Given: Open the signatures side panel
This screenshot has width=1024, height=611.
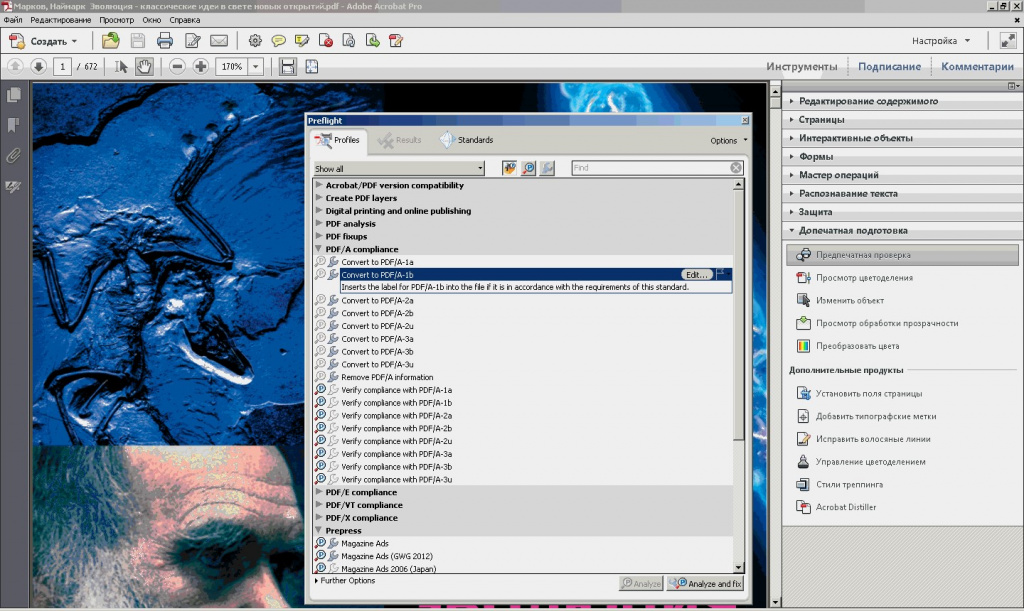Looking at the screenshot, I should (13, 187).
